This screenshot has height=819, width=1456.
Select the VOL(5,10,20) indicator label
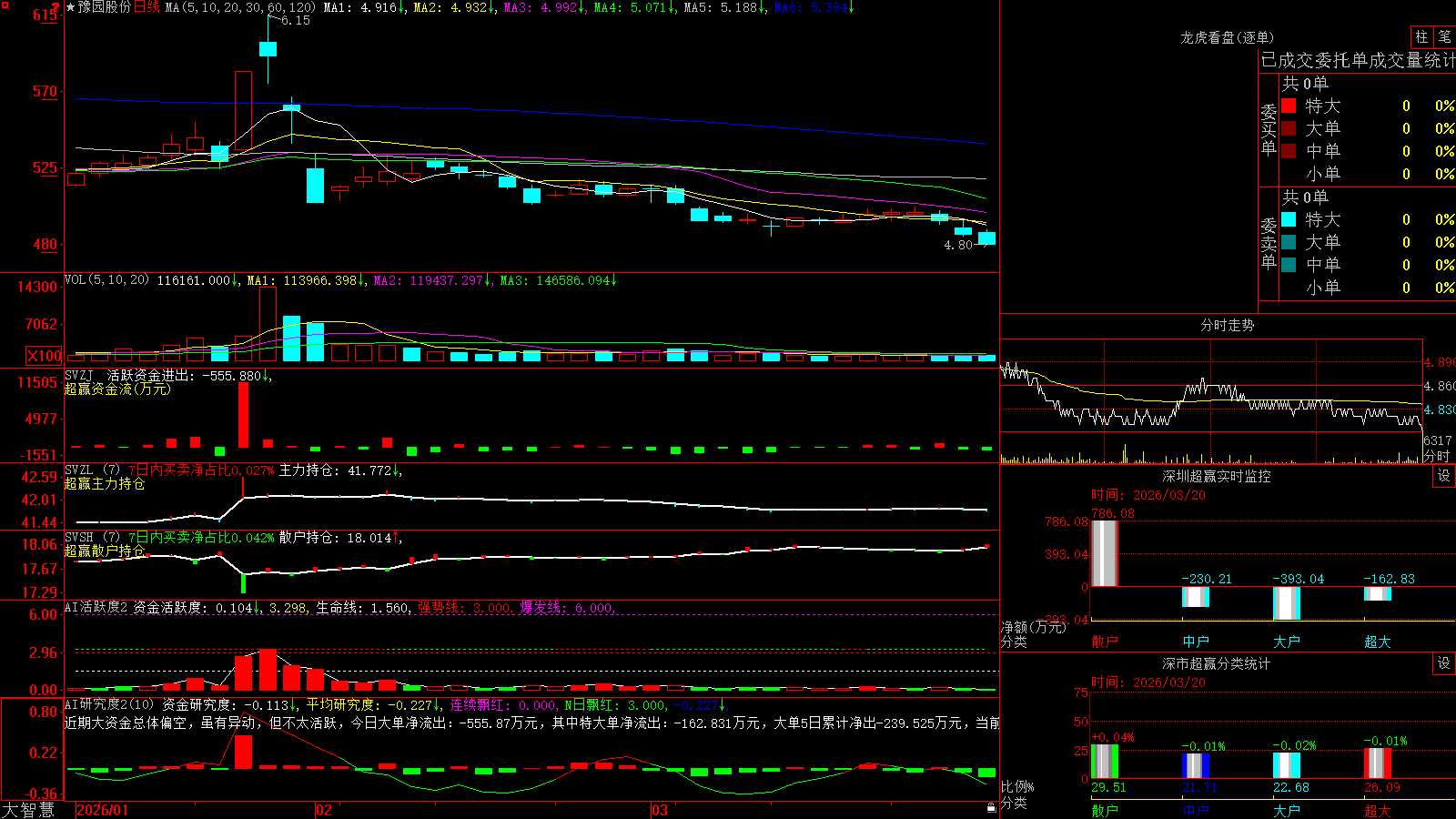pyautogui.click(x=106, y=280)
